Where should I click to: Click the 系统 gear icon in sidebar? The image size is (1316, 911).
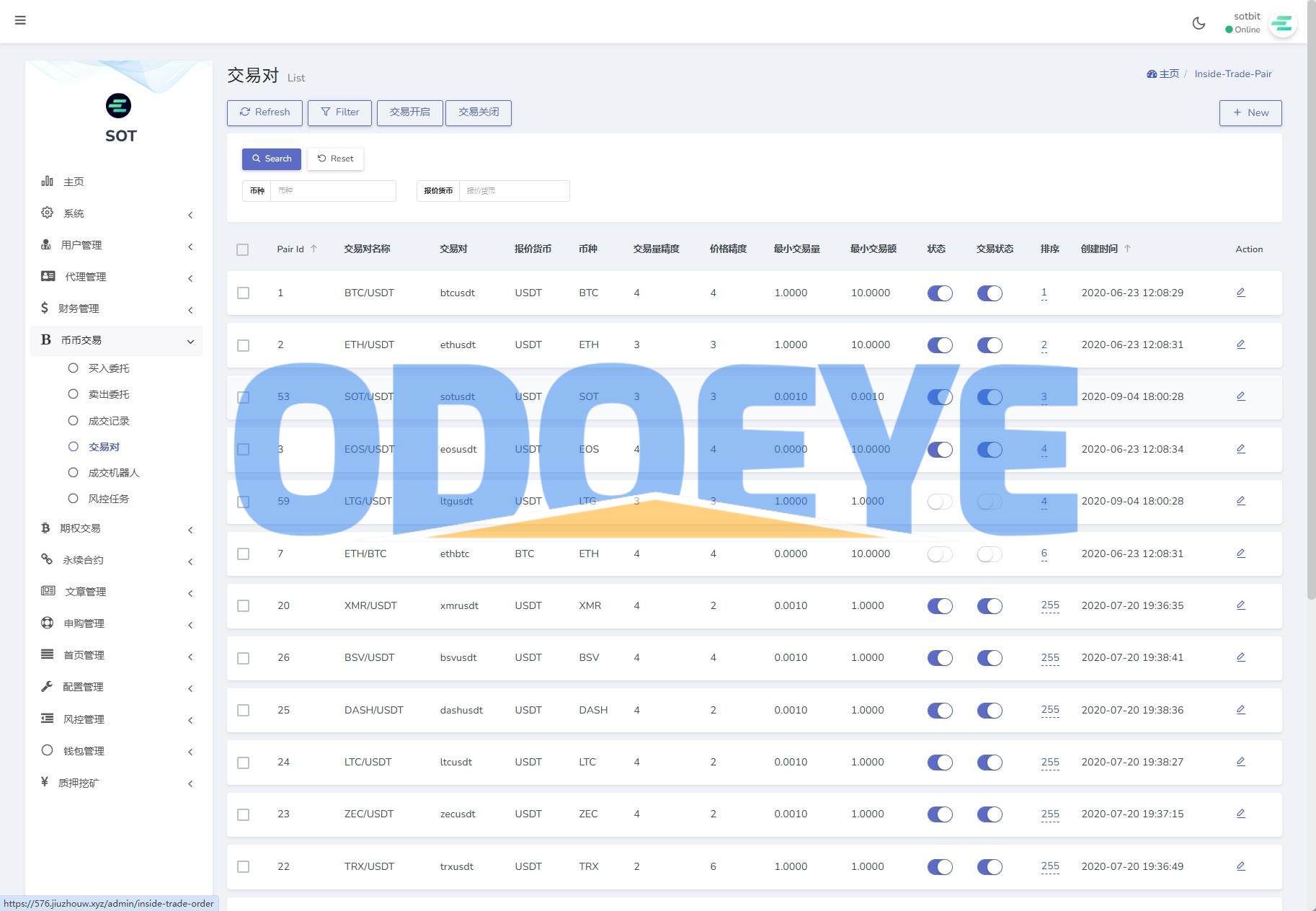(x=47, y=213)
